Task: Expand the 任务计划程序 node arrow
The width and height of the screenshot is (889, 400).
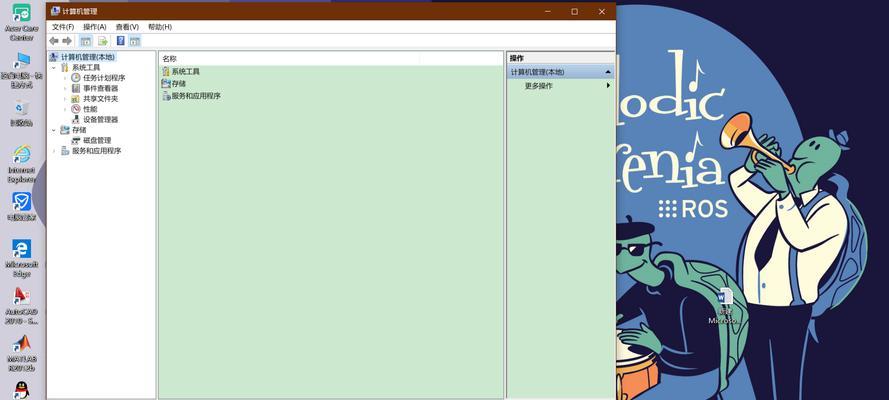Action: pyautogui.click(x=65, y=78)
